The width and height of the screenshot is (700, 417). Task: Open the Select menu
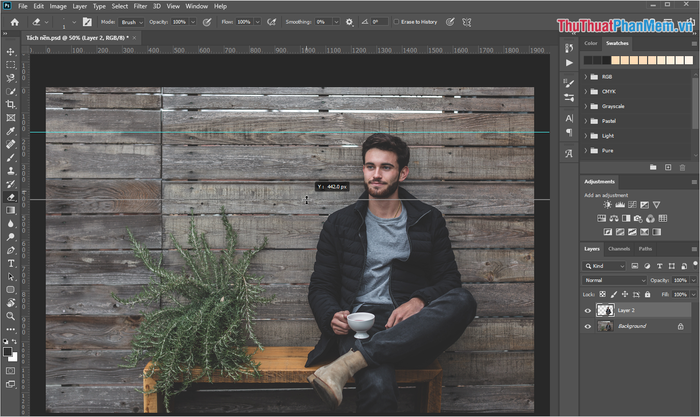point(120,6)
